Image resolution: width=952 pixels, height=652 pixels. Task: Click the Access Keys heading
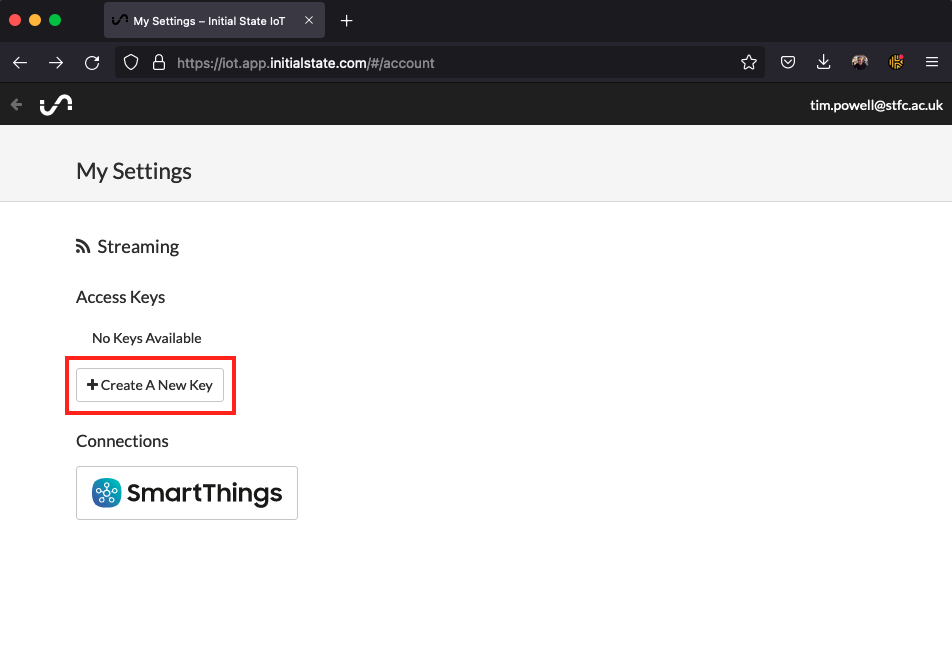[x=120, y=297]
